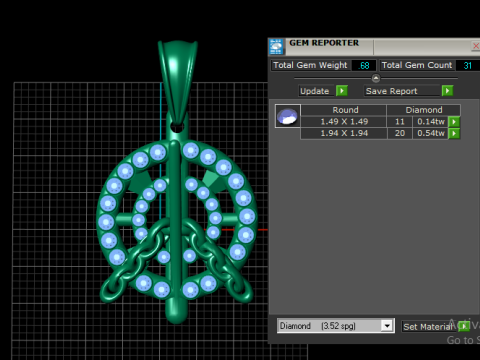Click the Save Report label
This screenshot has height=360, width=480.
391,91
